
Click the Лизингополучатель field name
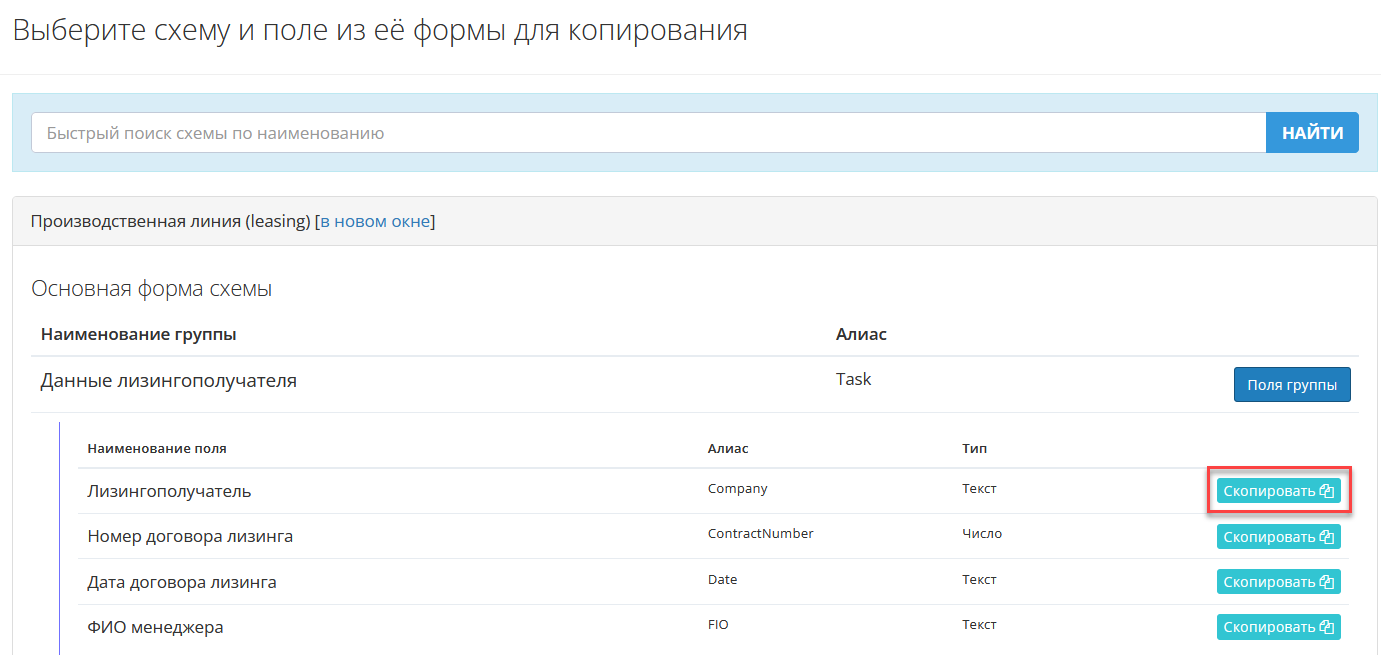[x=169, y=491]
